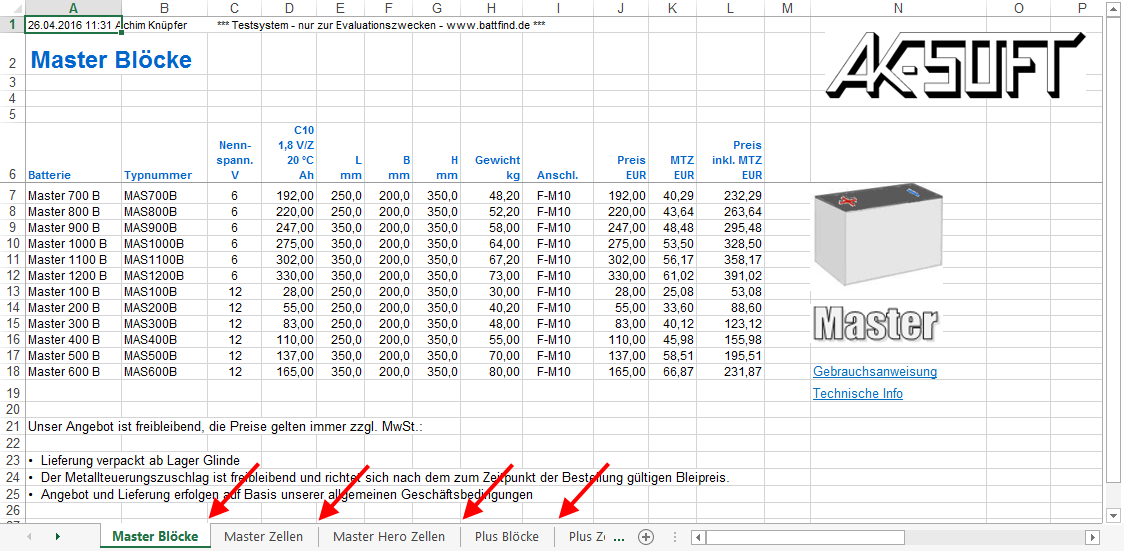The image size is (1124, 551).
Task: Click the Typnummer column heading cell
Action: pyautogui.click(x=165, y=153)
